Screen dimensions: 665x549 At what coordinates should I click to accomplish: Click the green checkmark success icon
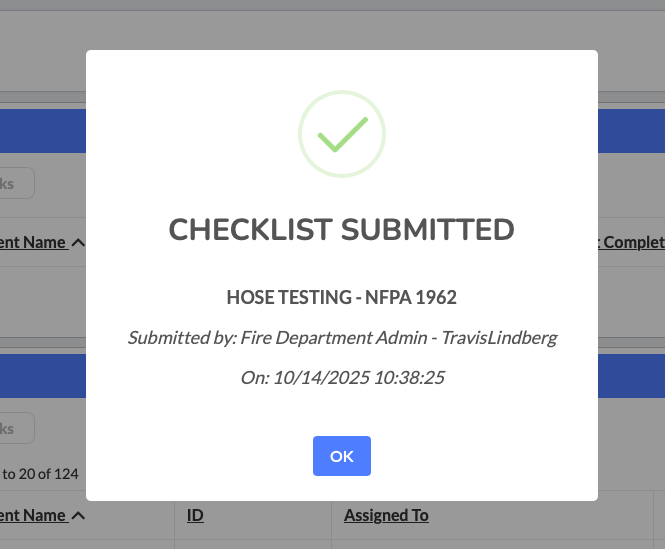coord(342,134)
